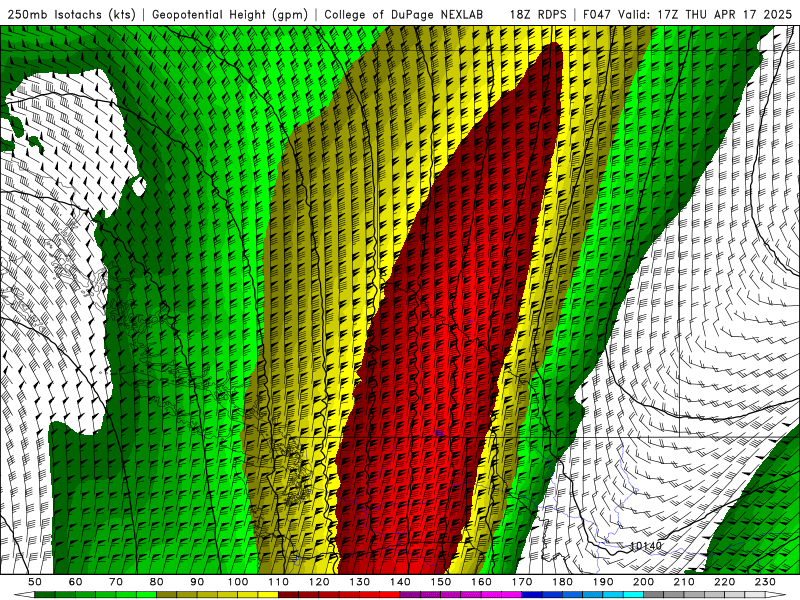Click the 150 value on the color scale
This screenshot has height=600, width=800.
click(441, 582)
